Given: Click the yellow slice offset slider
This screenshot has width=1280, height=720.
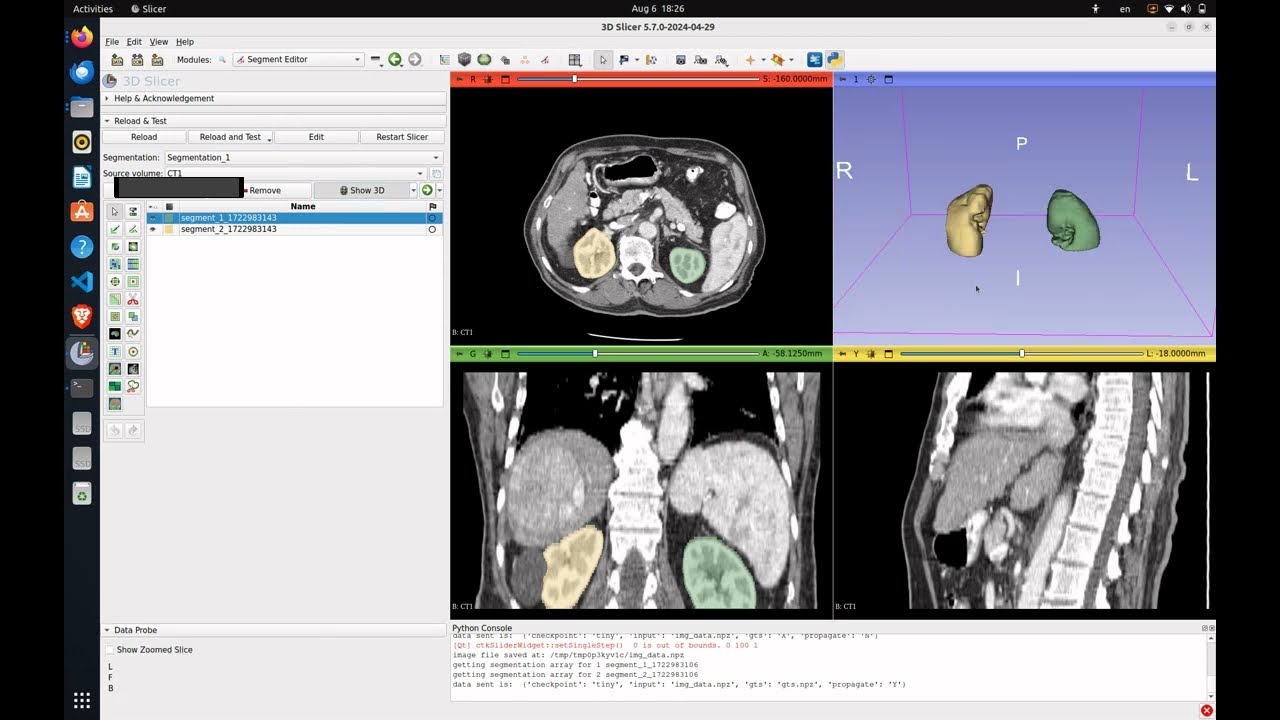Looking at the screenshot, I should 1021,354.
